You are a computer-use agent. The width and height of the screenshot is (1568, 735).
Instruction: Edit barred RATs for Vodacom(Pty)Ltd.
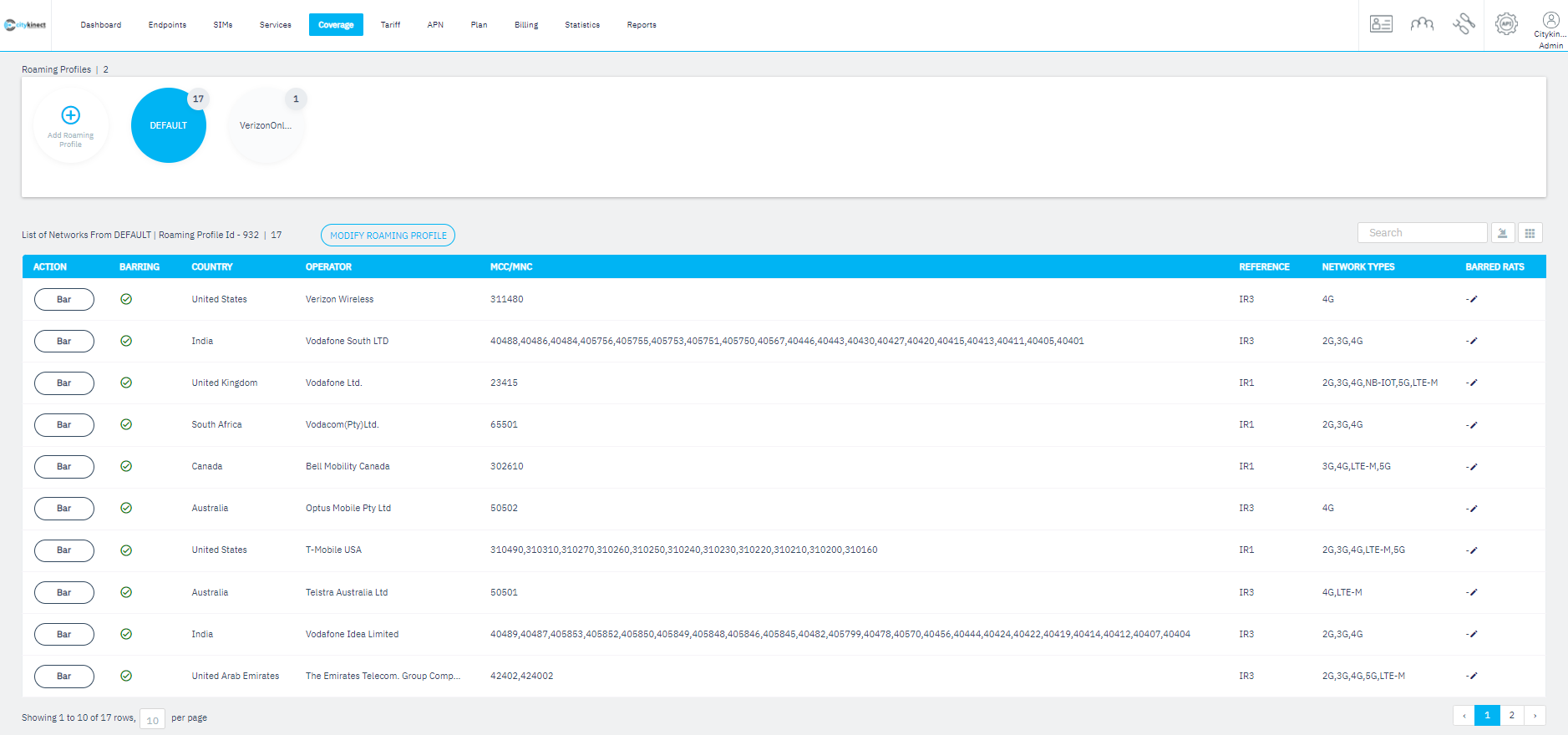click(x=1472, y=425)
